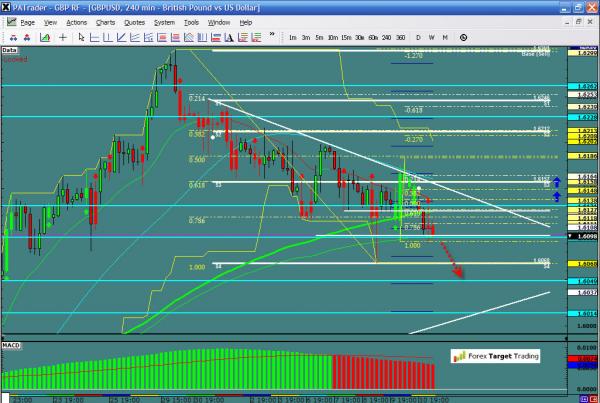Select the red and blue levels tool
The width and height of the screenshot is (600, 403).
[216, 38]
